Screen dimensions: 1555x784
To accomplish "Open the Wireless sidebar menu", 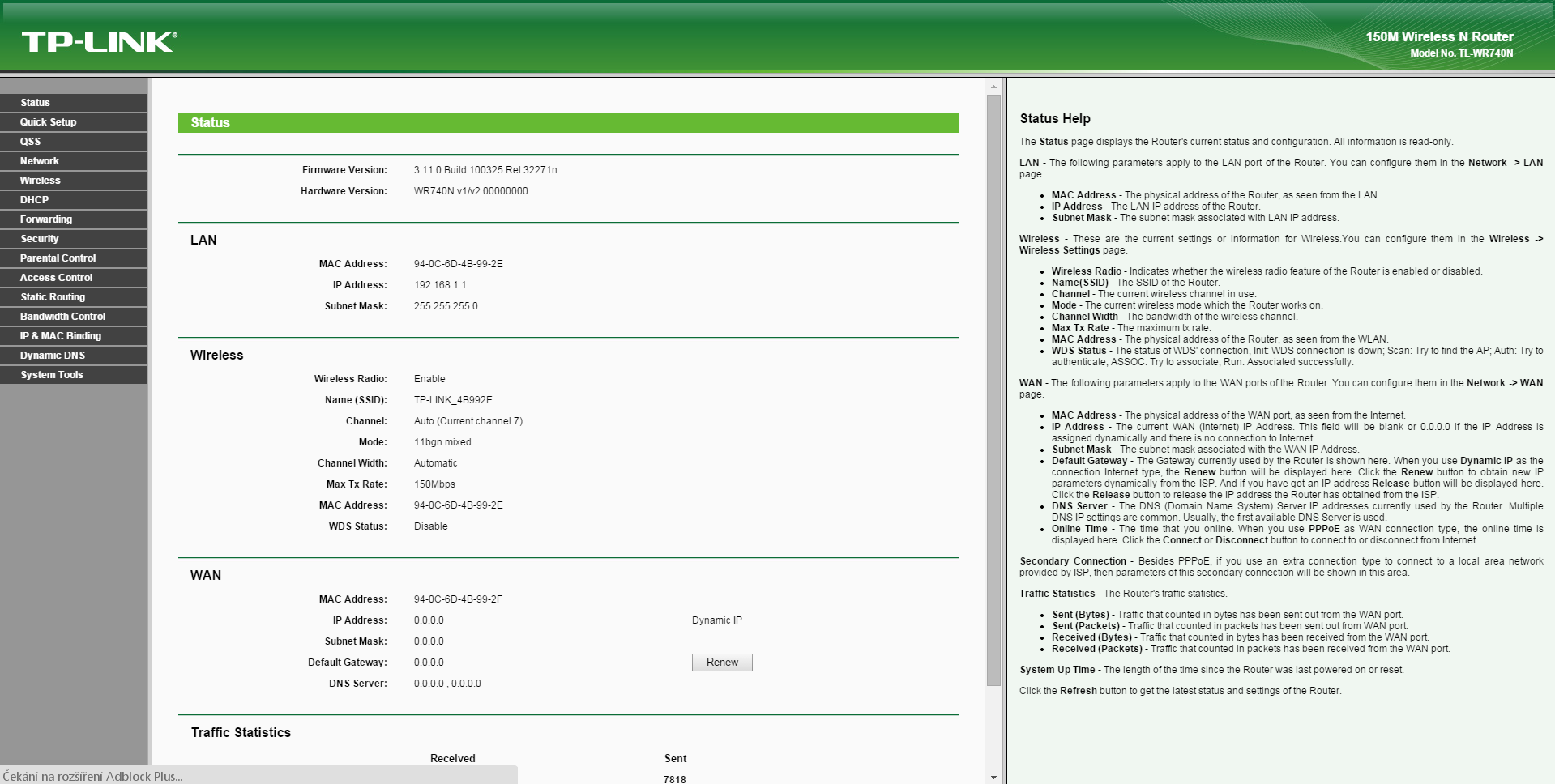I will point(74,181).
